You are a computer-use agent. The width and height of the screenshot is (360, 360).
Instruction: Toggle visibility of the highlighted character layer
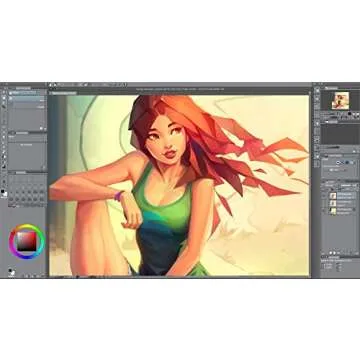click(323, 196)
